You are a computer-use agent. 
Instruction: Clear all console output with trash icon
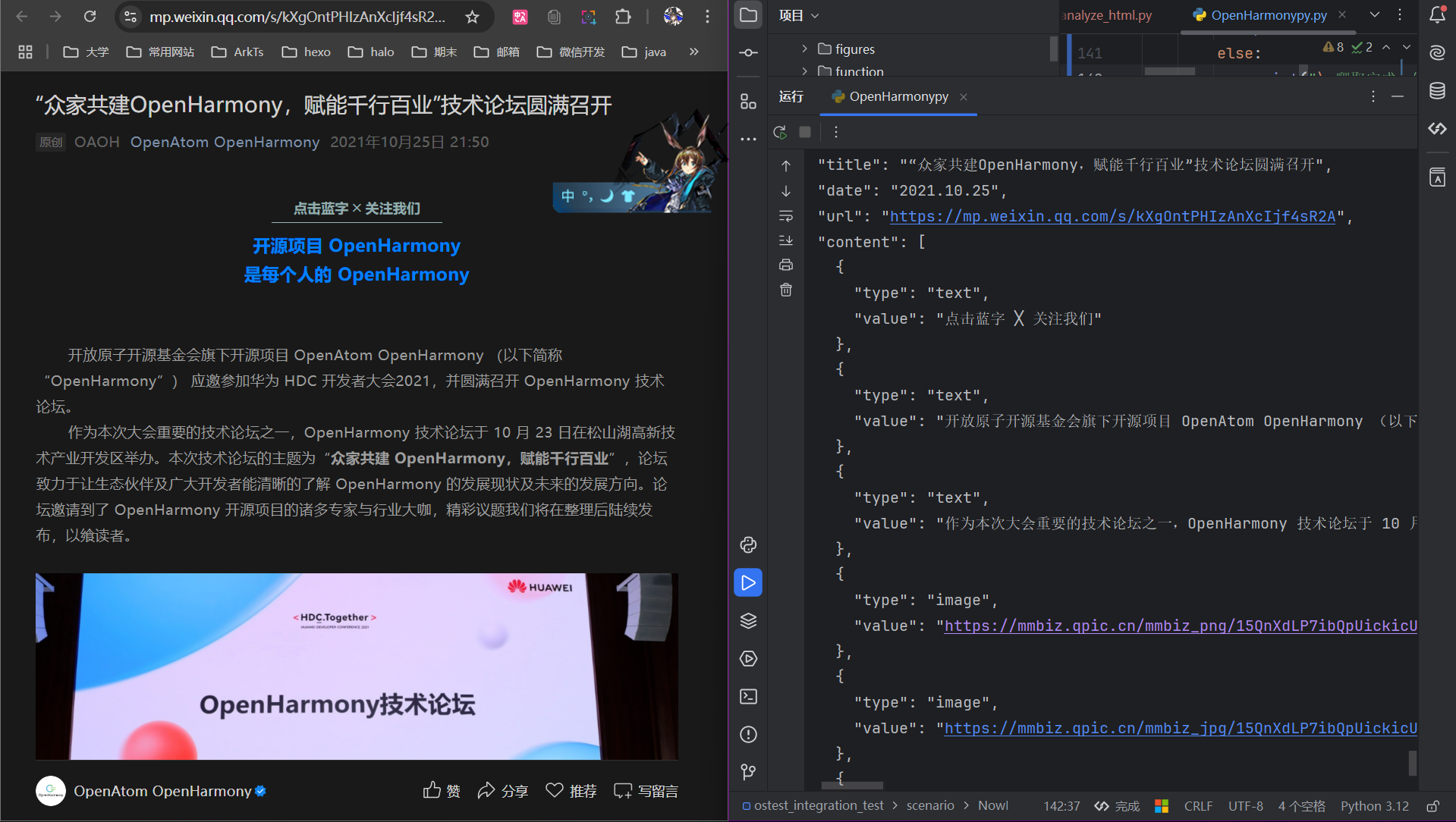click(x=786, y=290)
